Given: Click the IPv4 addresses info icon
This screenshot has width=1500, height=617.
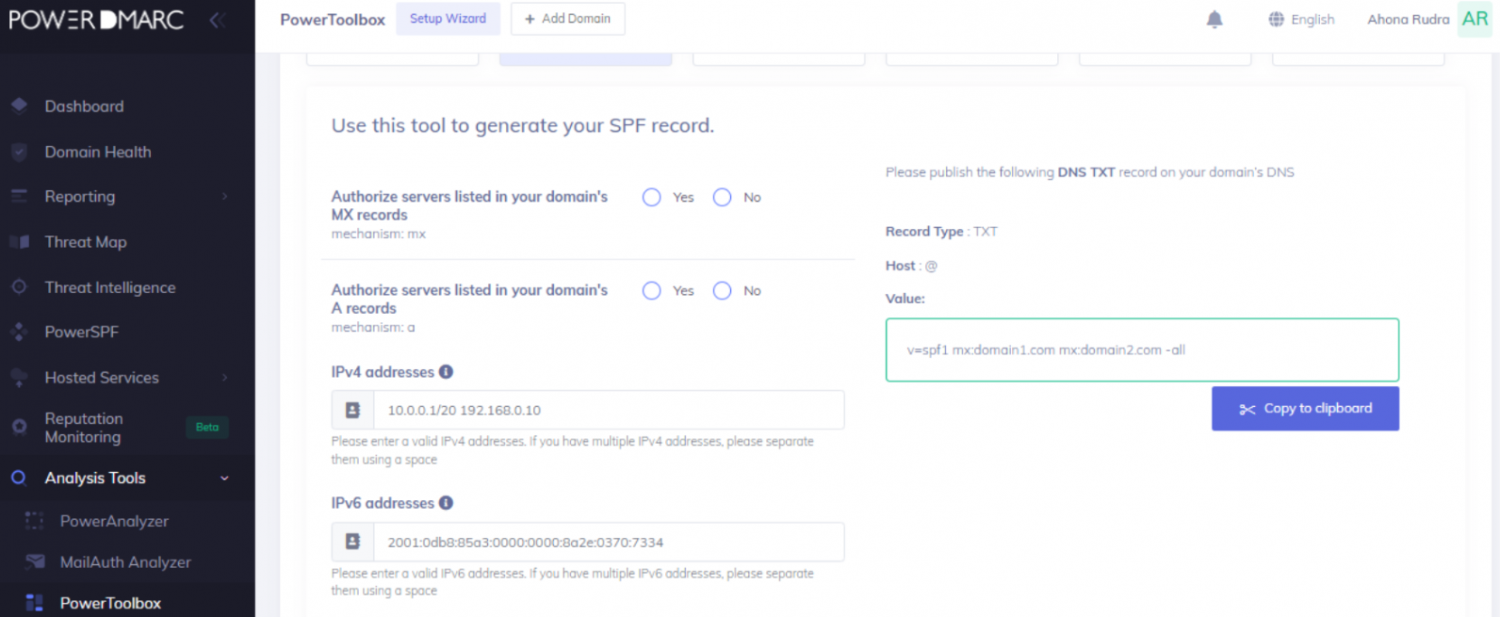Looking at the screenshot, I should (446, 371).
